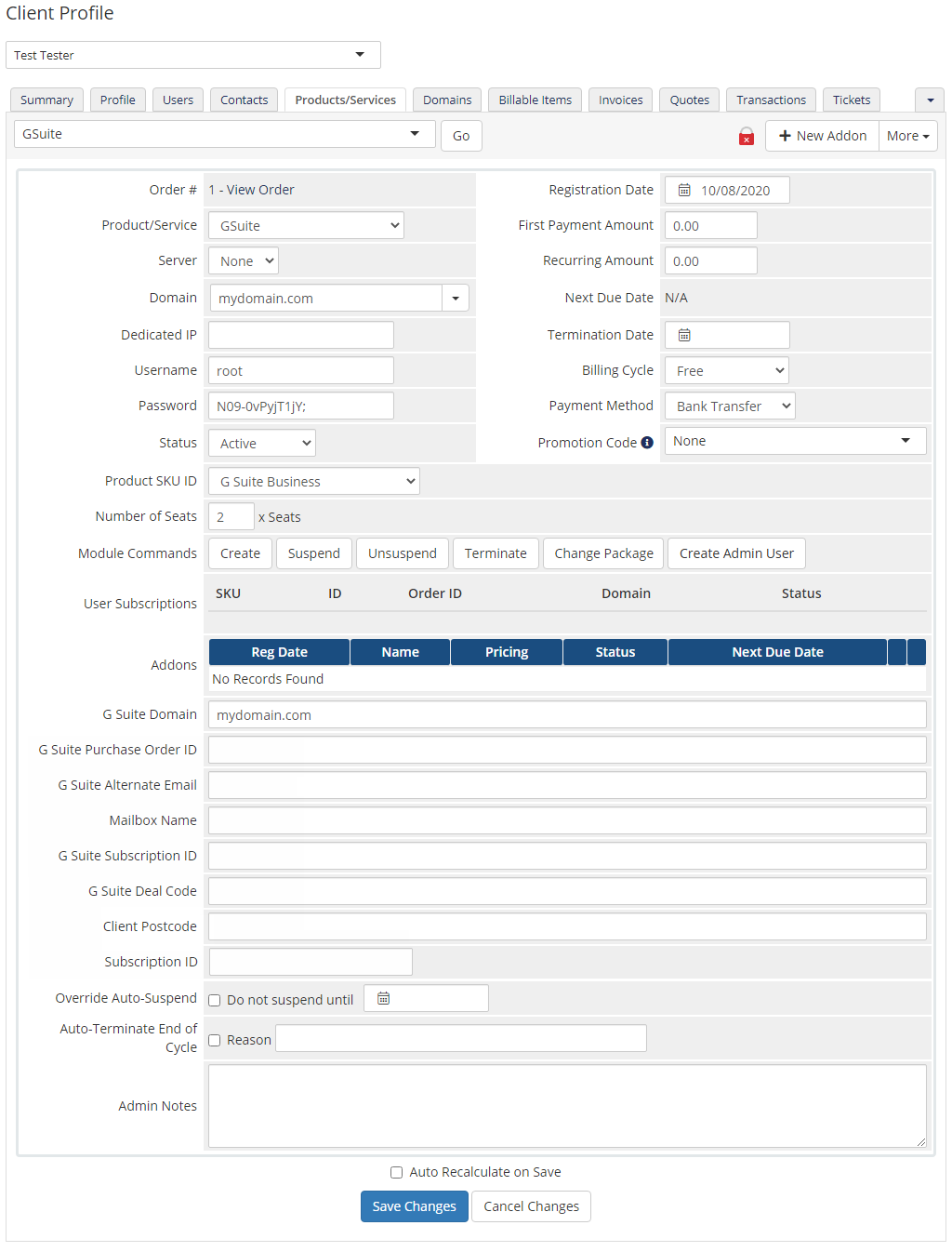The width and height of the screenshot is (952, 1252).
Task: Expand the More dropdown button
Action: pyautogui.click(x=908, y=136)
